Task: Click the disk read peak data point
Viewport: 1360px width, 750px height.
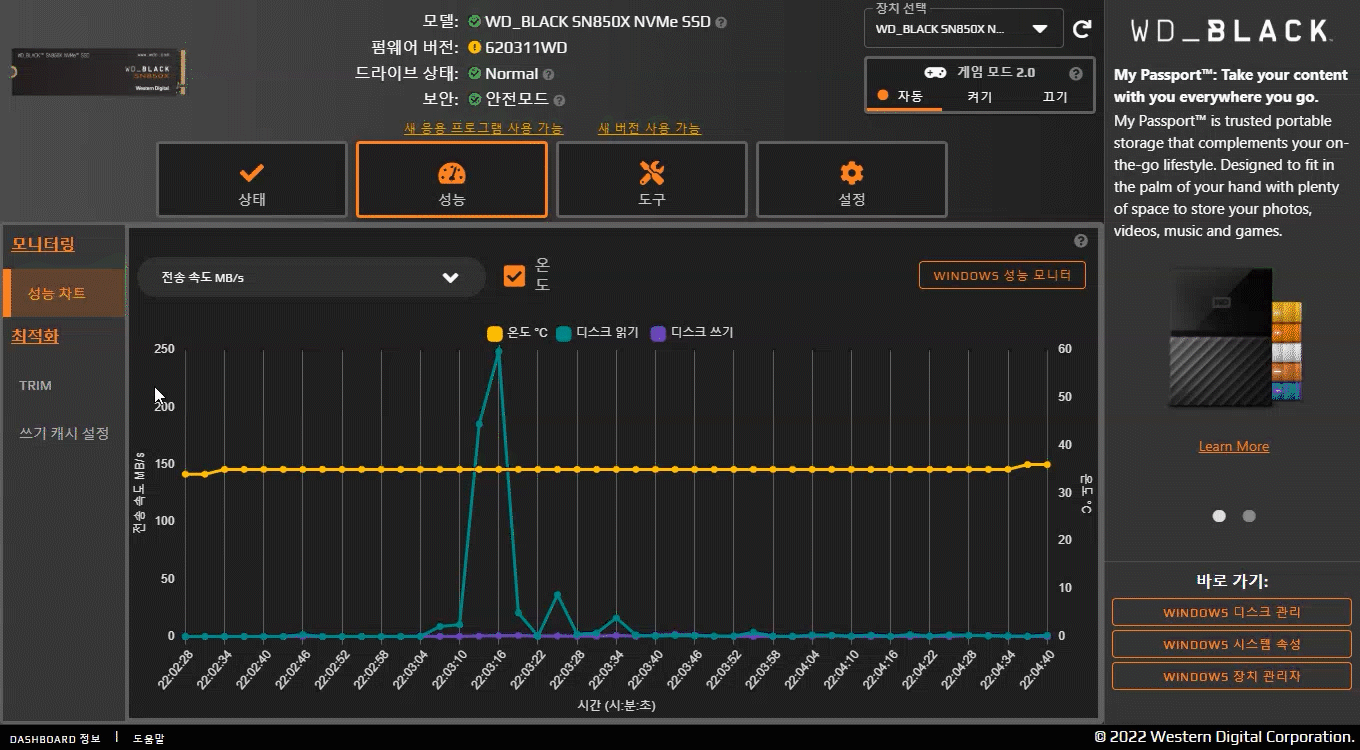Action: (x=499, y=352)
